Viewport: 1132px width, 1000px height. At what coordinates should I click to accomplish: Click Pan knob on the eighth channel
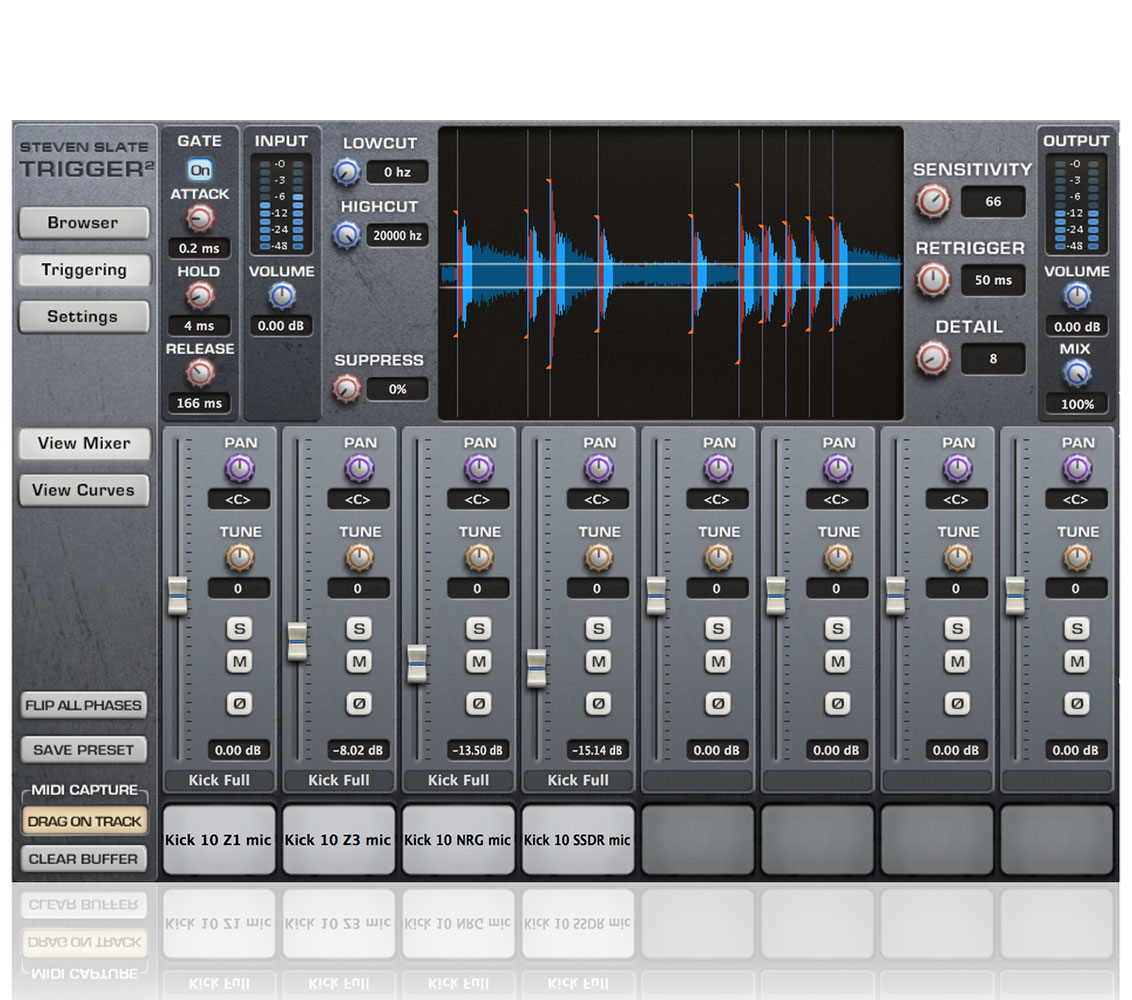(x=1076, y=469)
